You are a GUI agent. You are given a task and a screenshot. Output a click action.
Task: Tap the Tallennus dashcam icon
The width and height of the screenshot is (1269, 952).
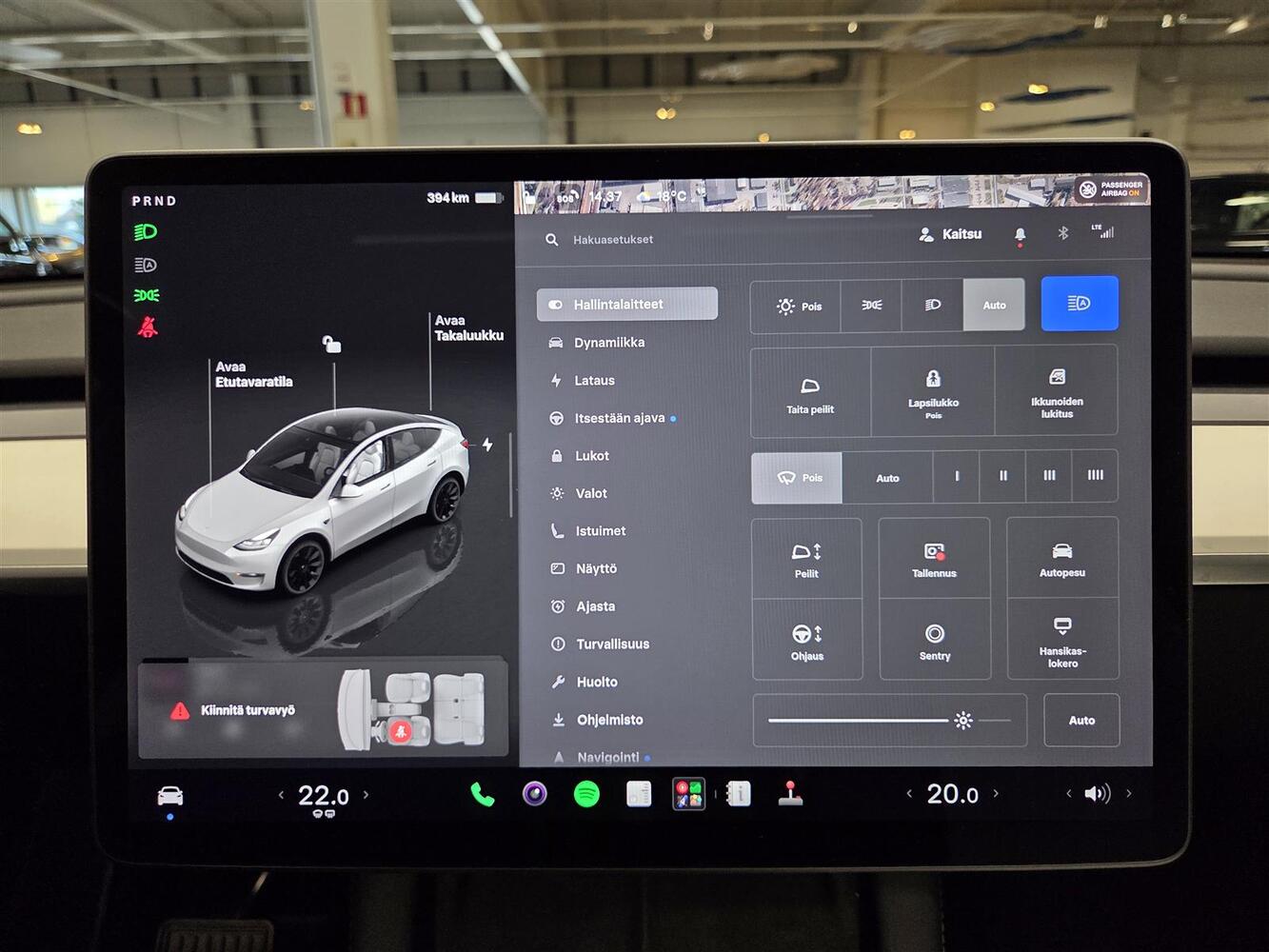[934, 560]
